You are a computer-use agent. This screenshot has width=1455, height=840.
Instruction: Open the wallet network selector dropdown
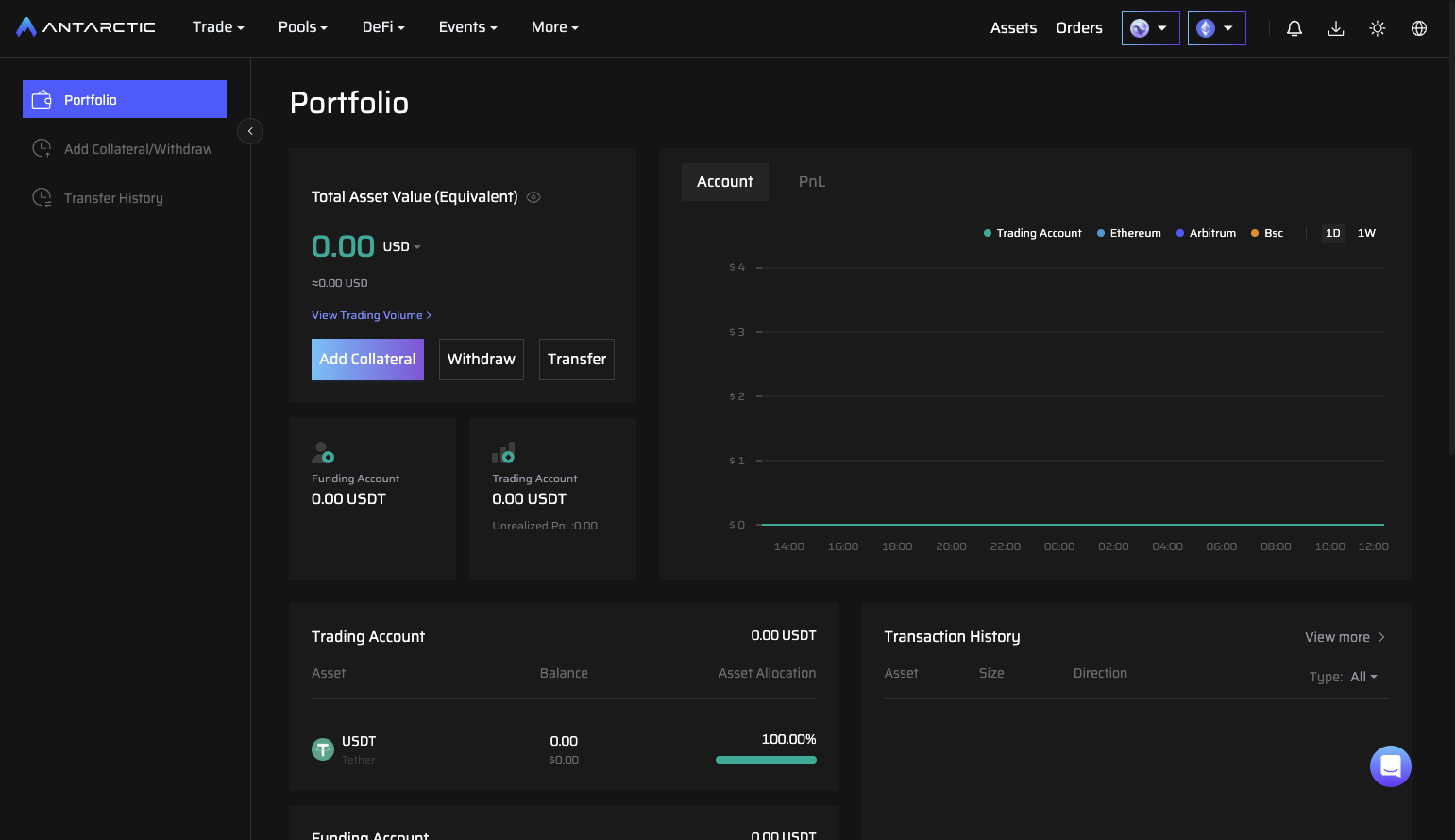pyautogui.click(x=1150, y=28)
